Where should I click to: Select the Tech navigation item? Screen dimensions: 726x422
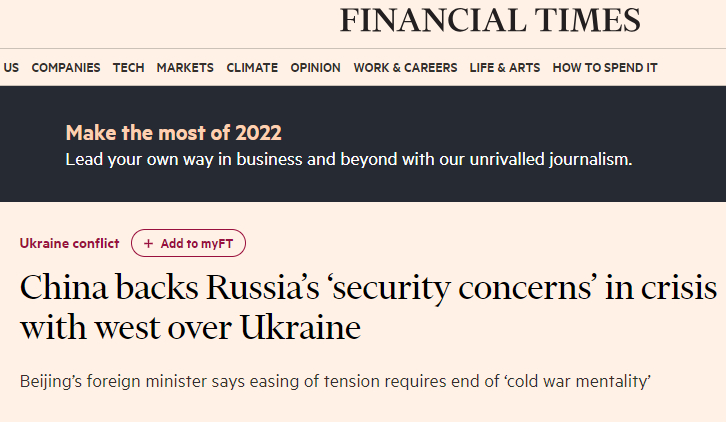[128, 68]
